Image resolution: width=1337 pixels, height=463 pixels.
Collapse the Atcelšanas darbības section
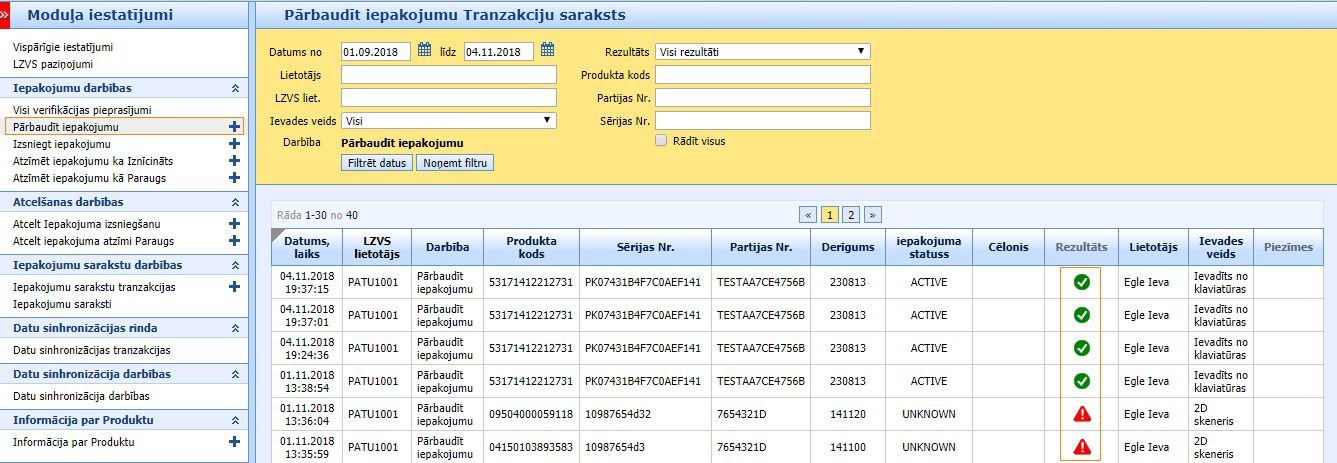235,203
